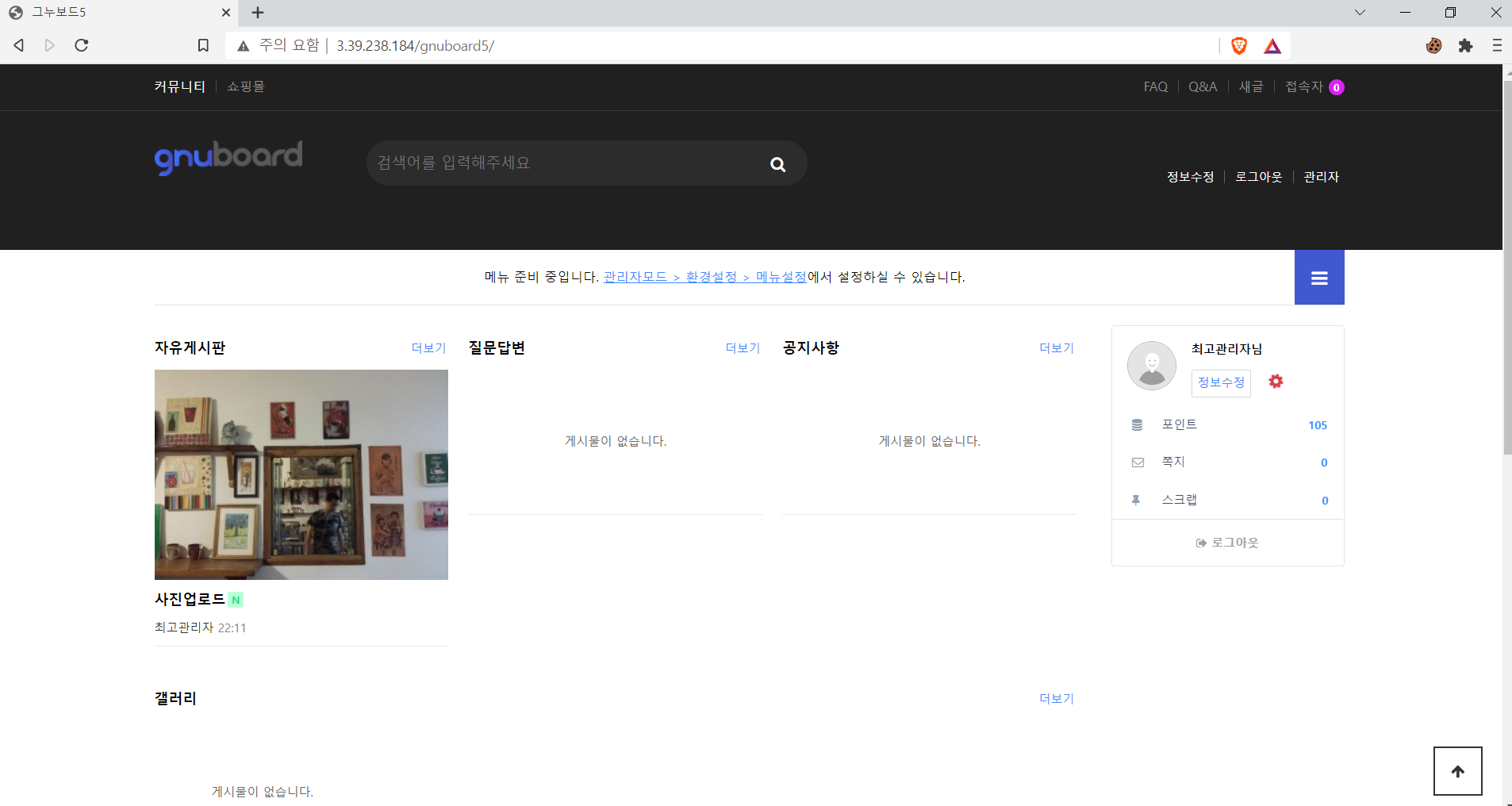The image size is (1512, 806).
Task: Click the 관리자모드 > 환경설정 > 메뉴설정 link
Action: pyautogui.click(x=705, y=277)
